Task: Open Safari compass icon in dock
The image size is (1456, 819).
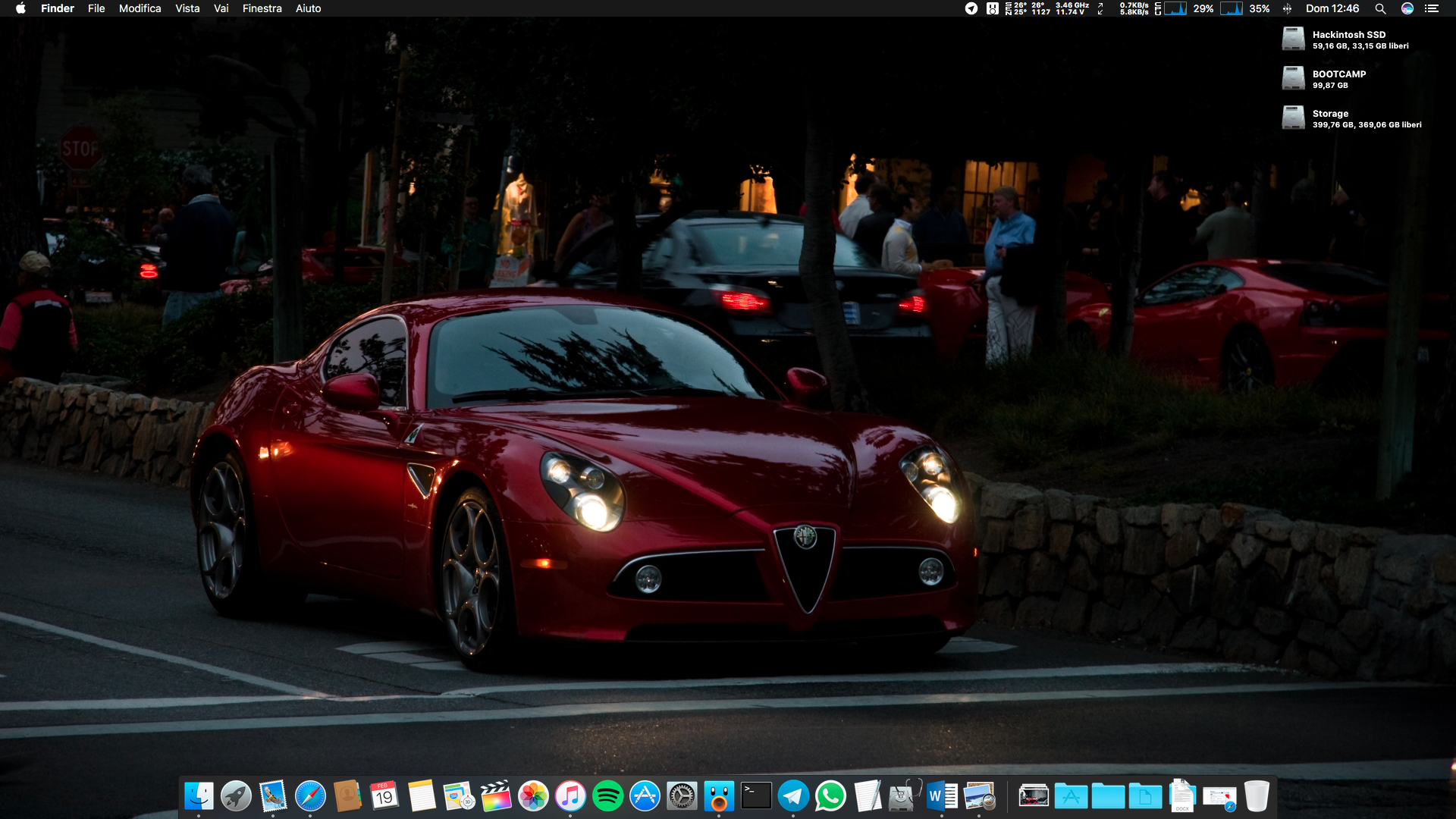Action: pyautogui.click(x=310, y=796)
